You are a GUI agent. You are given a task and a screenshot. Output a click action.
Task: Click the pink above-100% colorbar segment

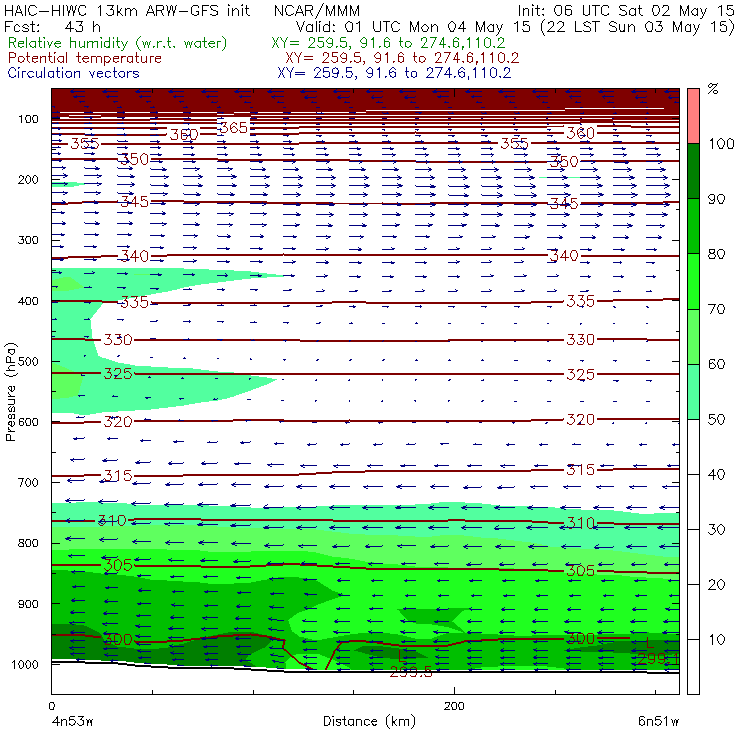(693, 116)
